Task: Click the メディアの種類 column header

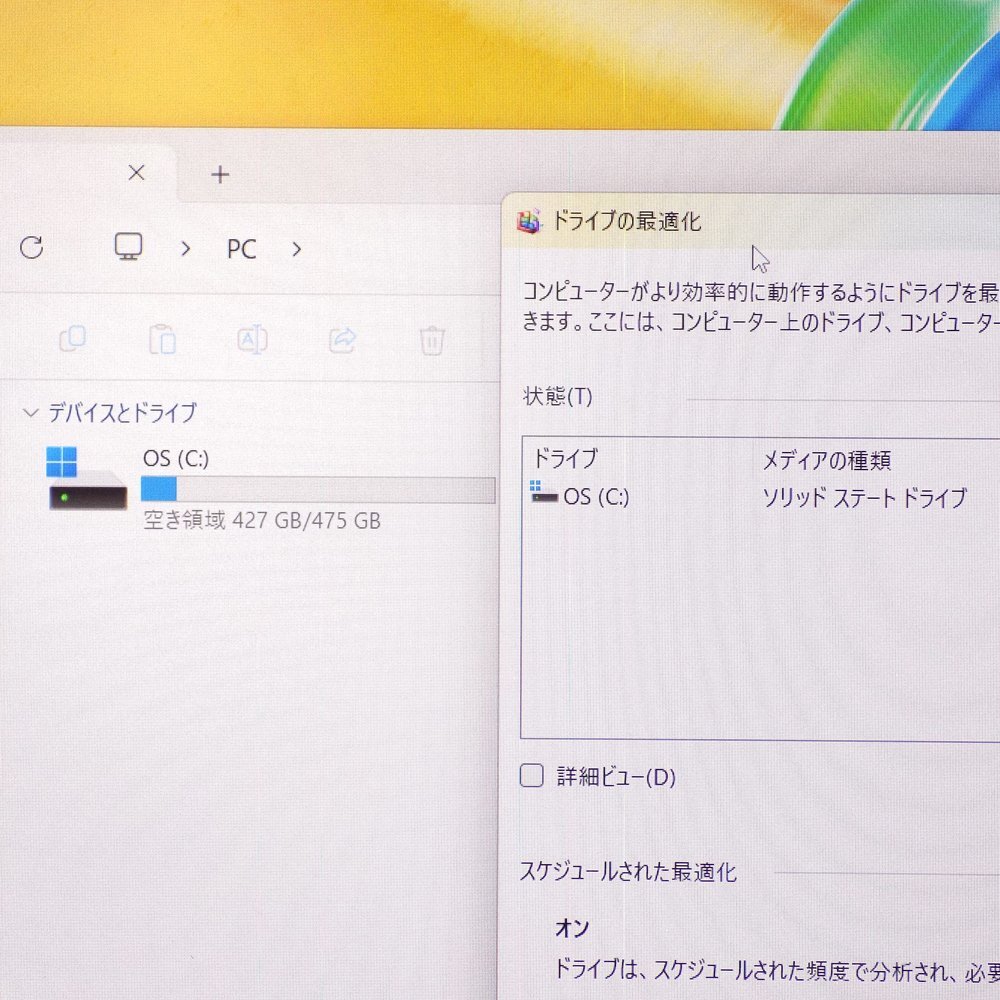Action: click(827, 460)
